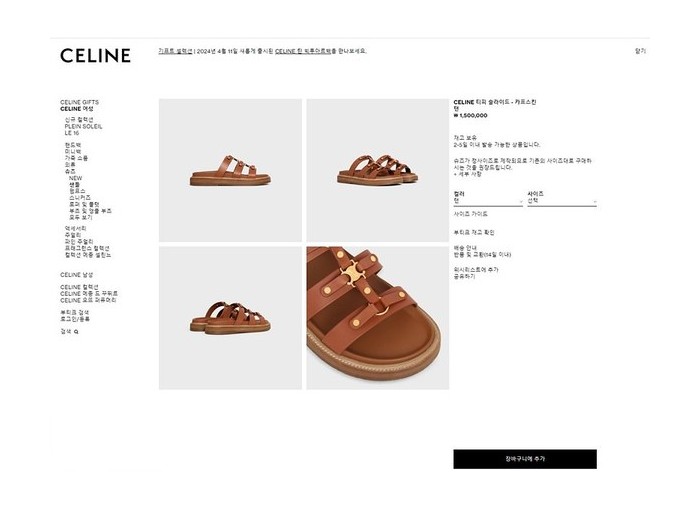Close the top banner with 닫기

coord(640,51)
